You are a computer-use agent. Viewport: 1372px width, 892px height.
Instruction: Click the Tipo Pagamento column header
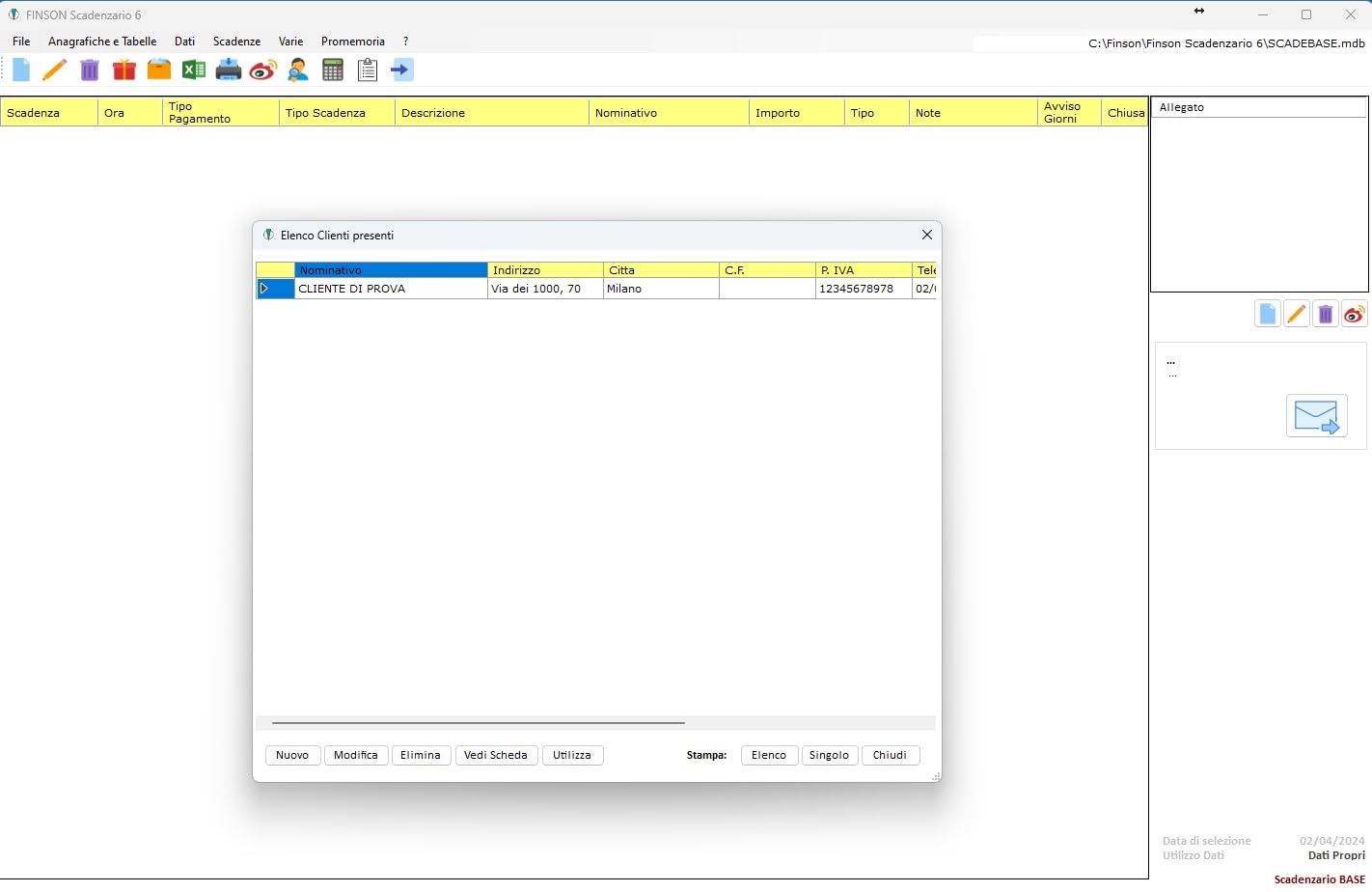click(x=221, y=112)
